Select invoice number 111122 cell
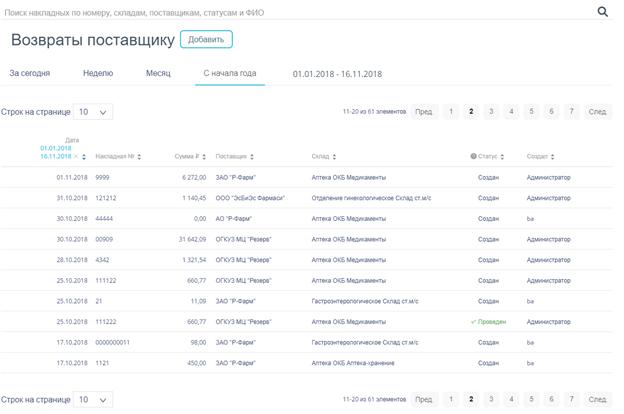The image size is (624, 414). 106,281
